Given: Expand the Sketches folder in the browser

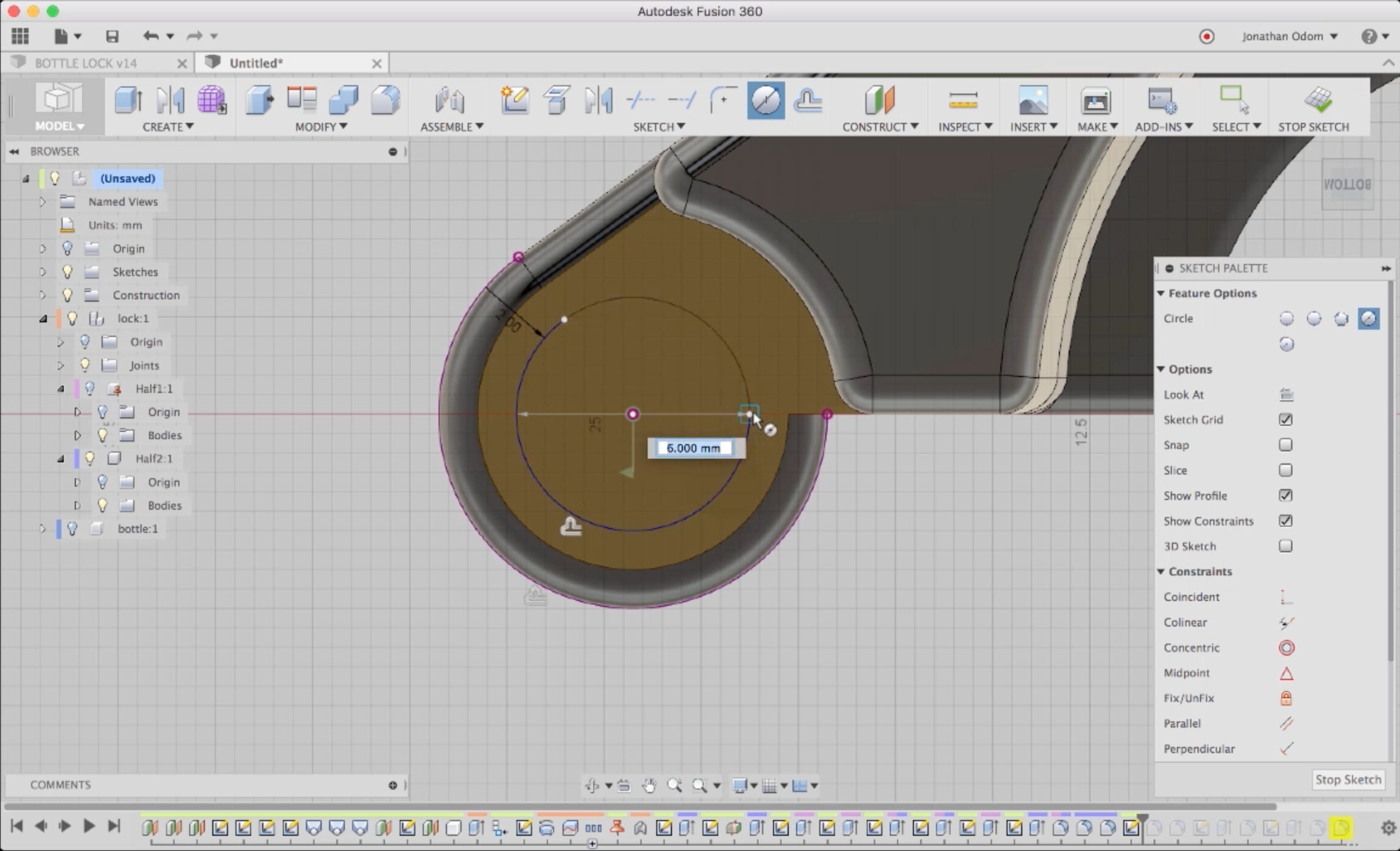Looking at the screenshot, I should pyautogui.click(x=43, y=272).
